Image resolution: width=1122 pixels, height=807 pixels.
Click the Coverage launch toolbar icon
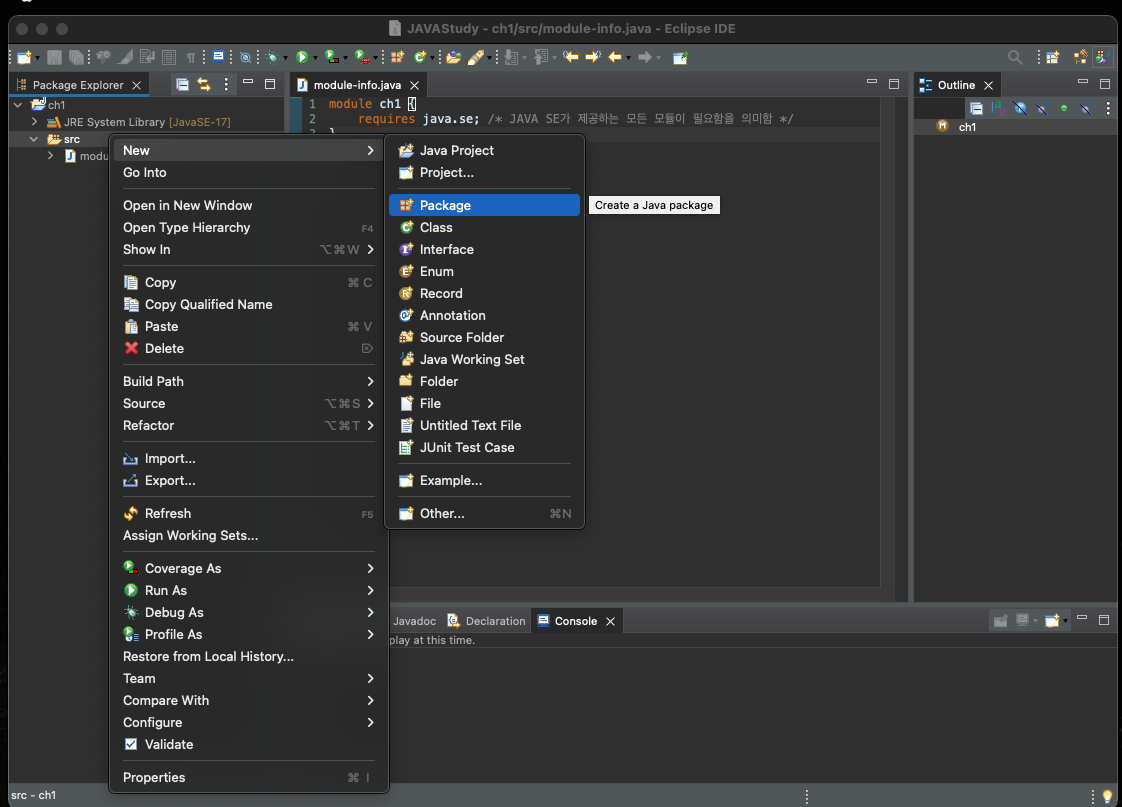[331, 57]
